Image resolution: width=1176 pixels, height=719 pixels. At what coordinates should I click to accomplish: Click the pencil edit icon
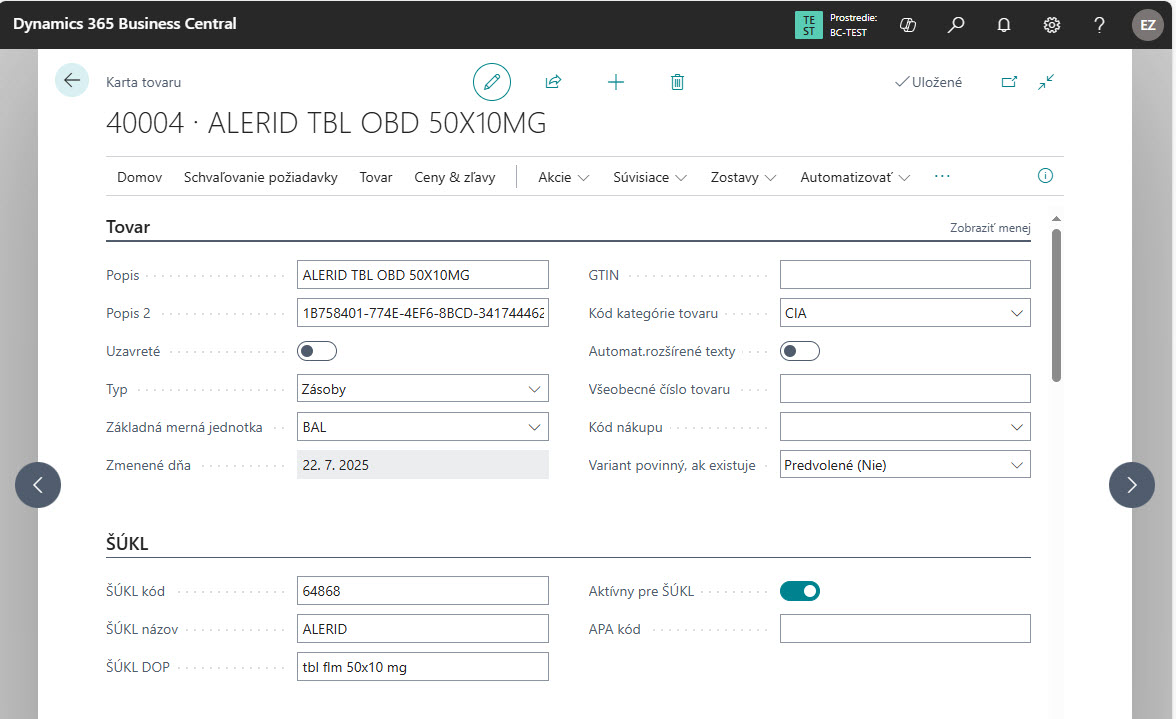[x=491, y=82]
